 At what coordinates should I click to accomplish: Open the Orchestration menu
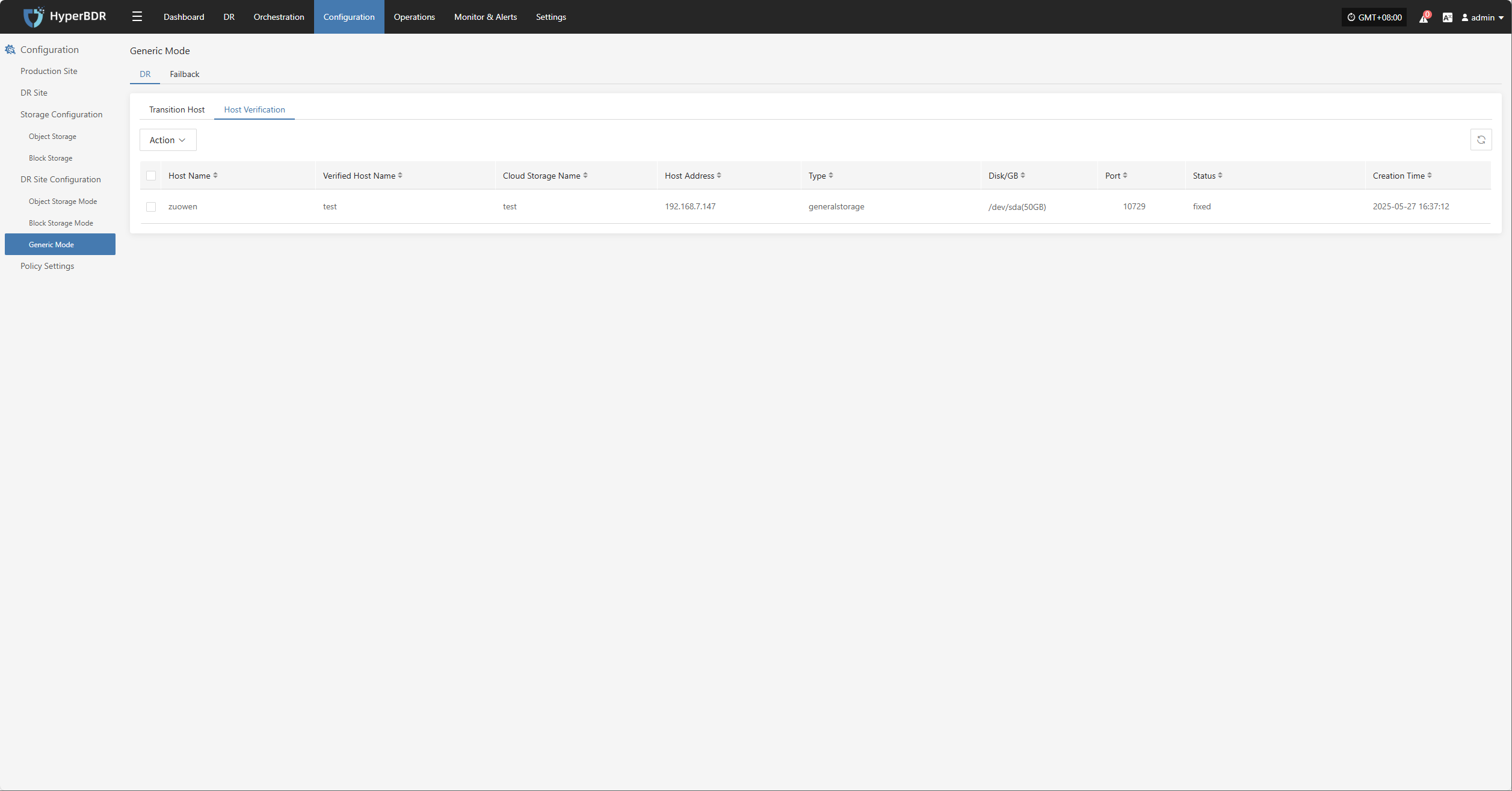[x=279, y=17]
